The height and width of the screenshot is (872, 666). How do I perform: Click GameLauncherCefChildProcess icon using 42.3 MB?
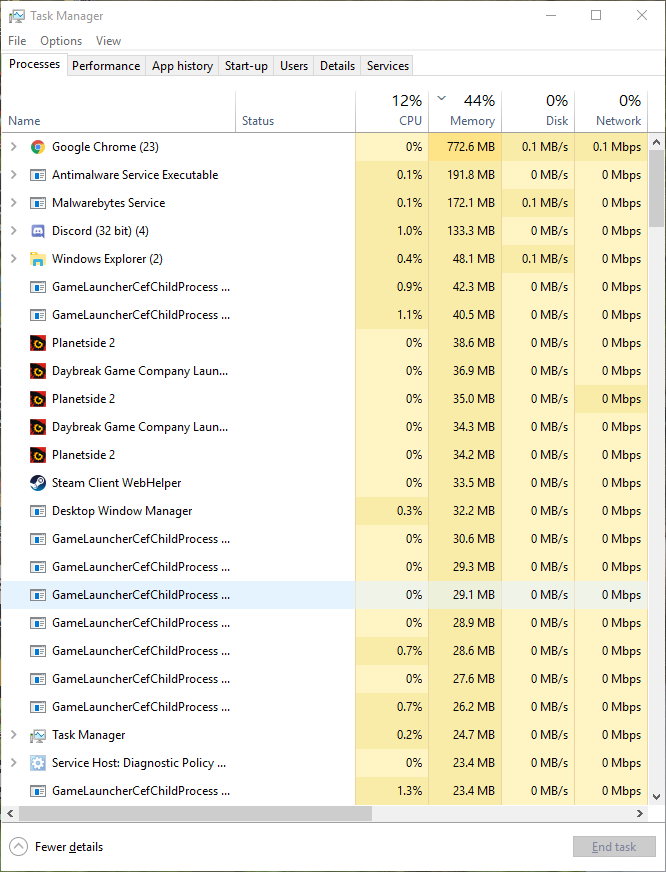(38, 287)
